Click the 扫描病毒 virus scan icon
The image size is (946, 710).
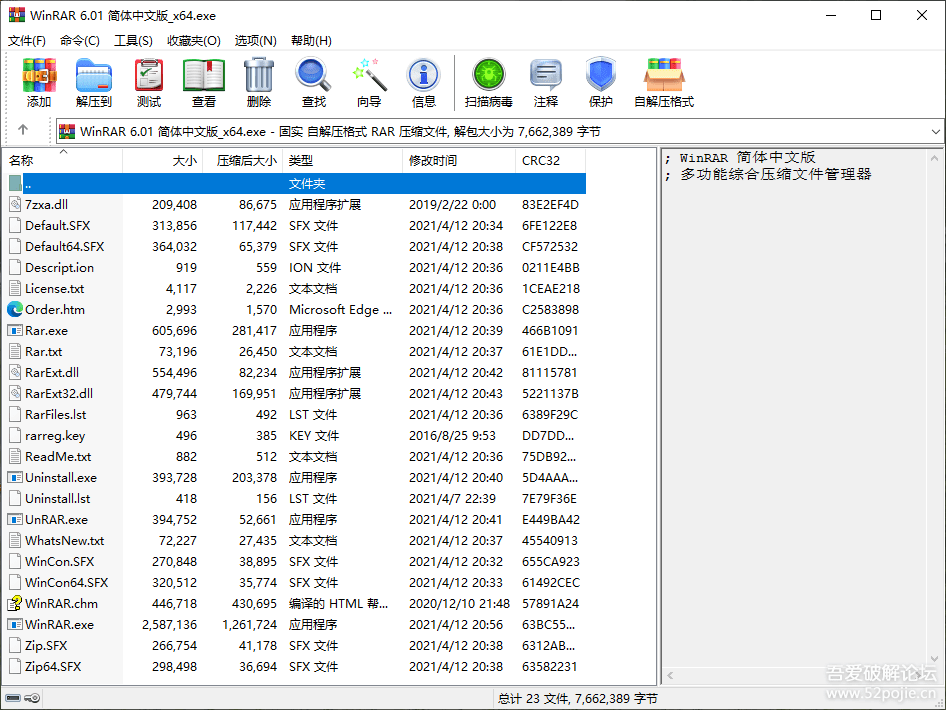pyautogui.click(x=489, y=76)
